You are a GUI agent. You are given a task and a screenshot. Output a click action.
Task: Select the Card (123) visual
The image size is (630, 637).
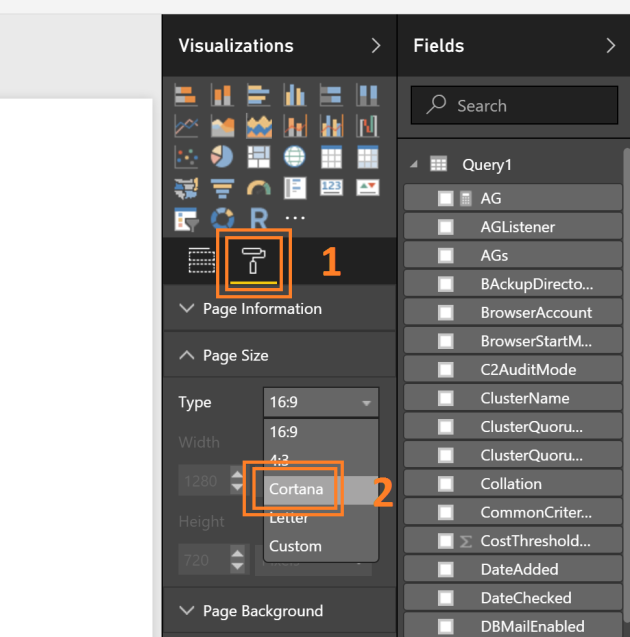click(331, 188)
